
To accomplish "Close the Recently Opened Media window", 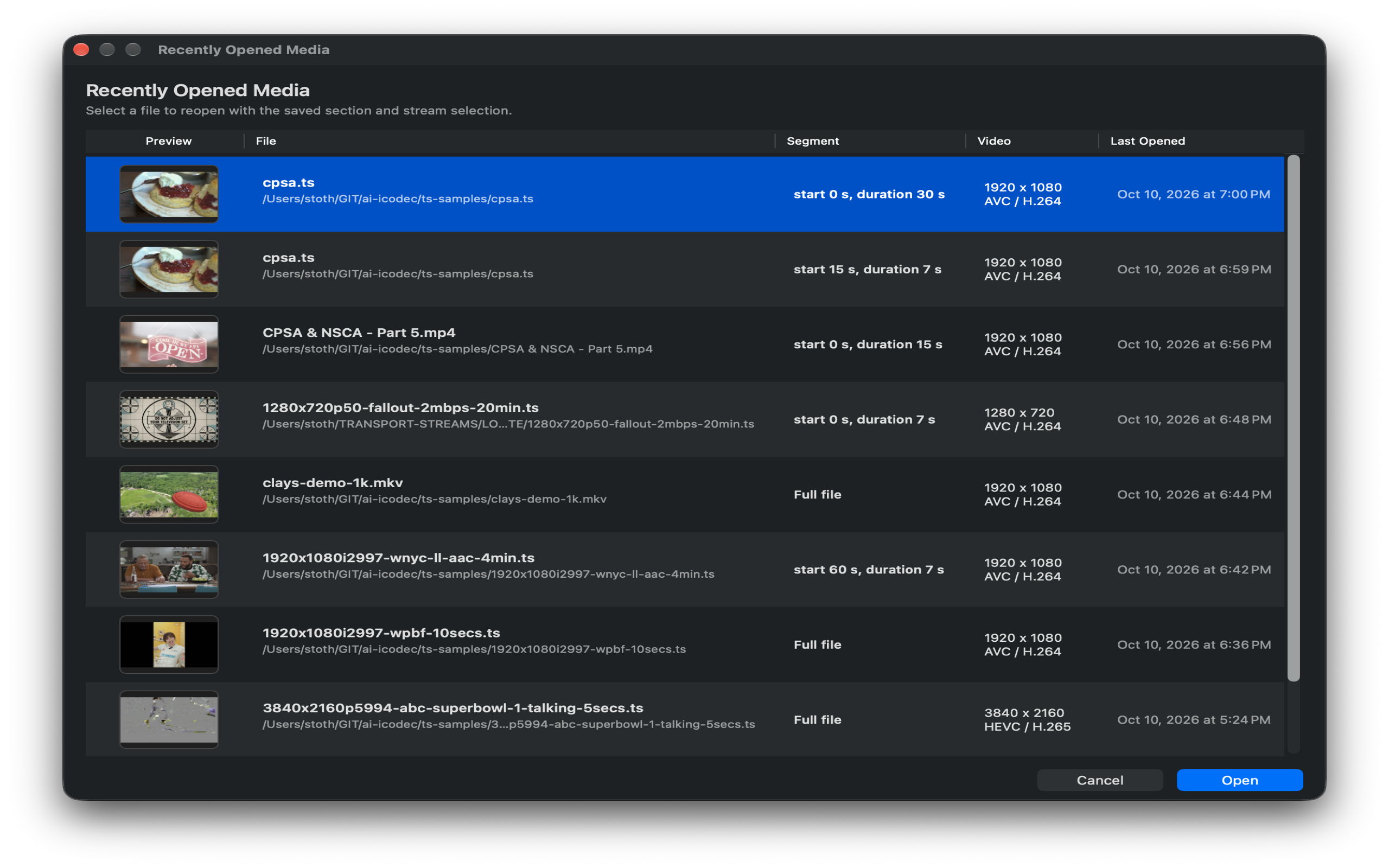I will click(81, 49).
